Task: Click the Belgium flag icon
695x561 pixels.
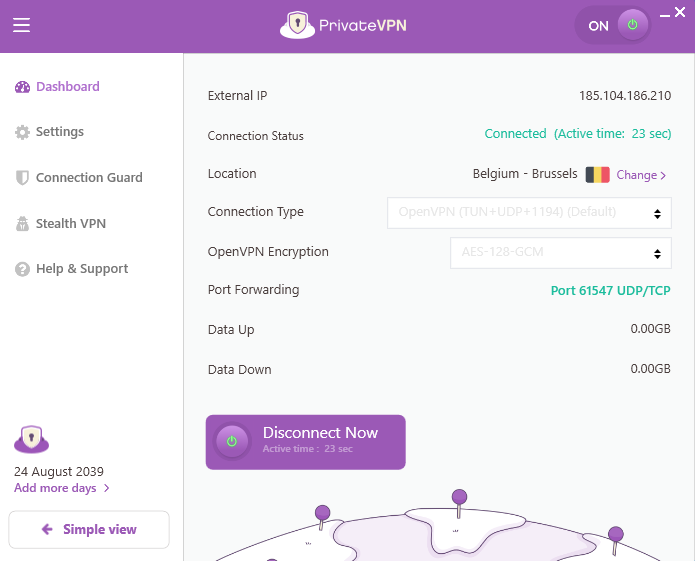Action: (x=597, y=175)
